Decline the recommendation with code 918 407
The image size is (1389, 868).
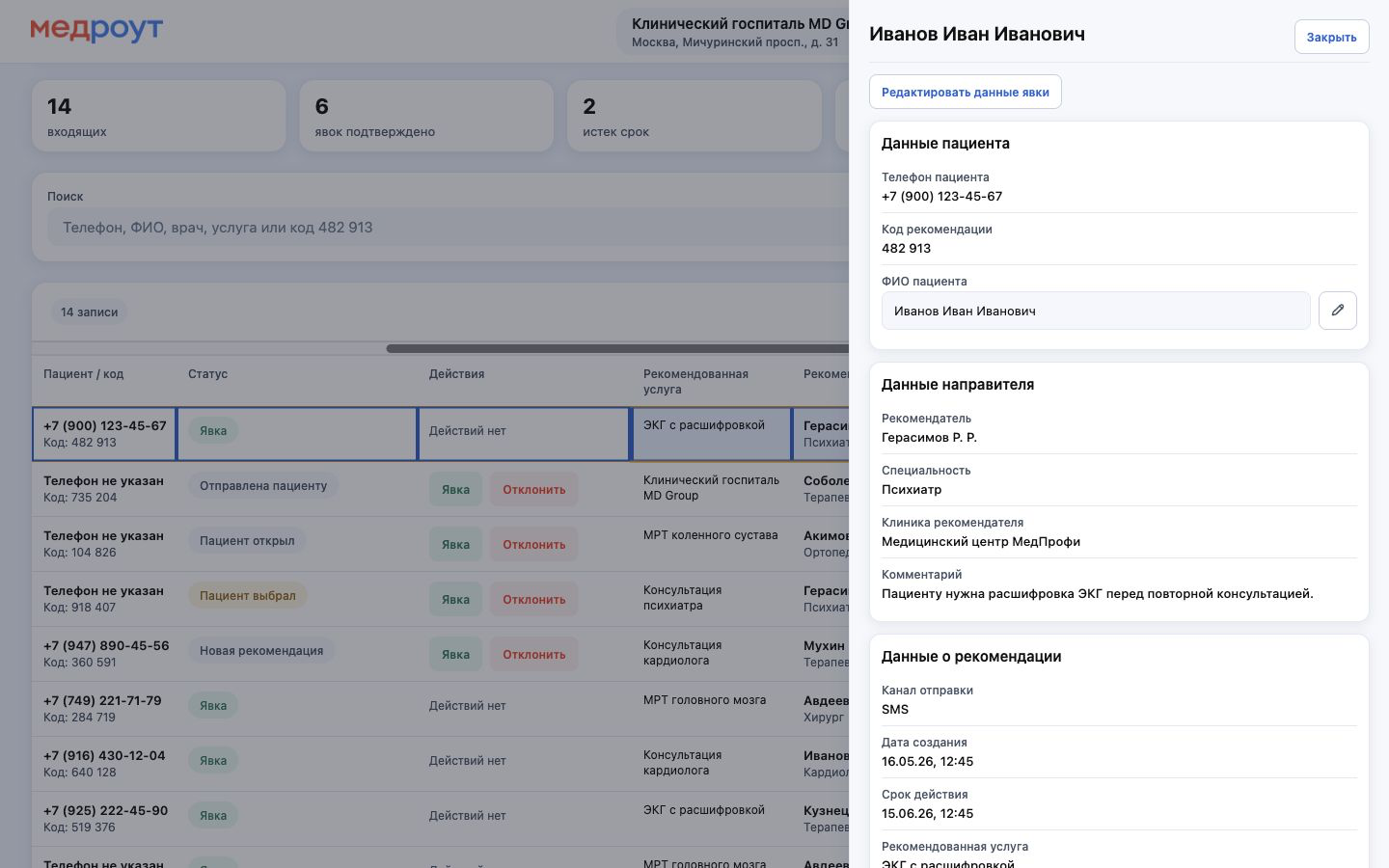click(533, 599)
